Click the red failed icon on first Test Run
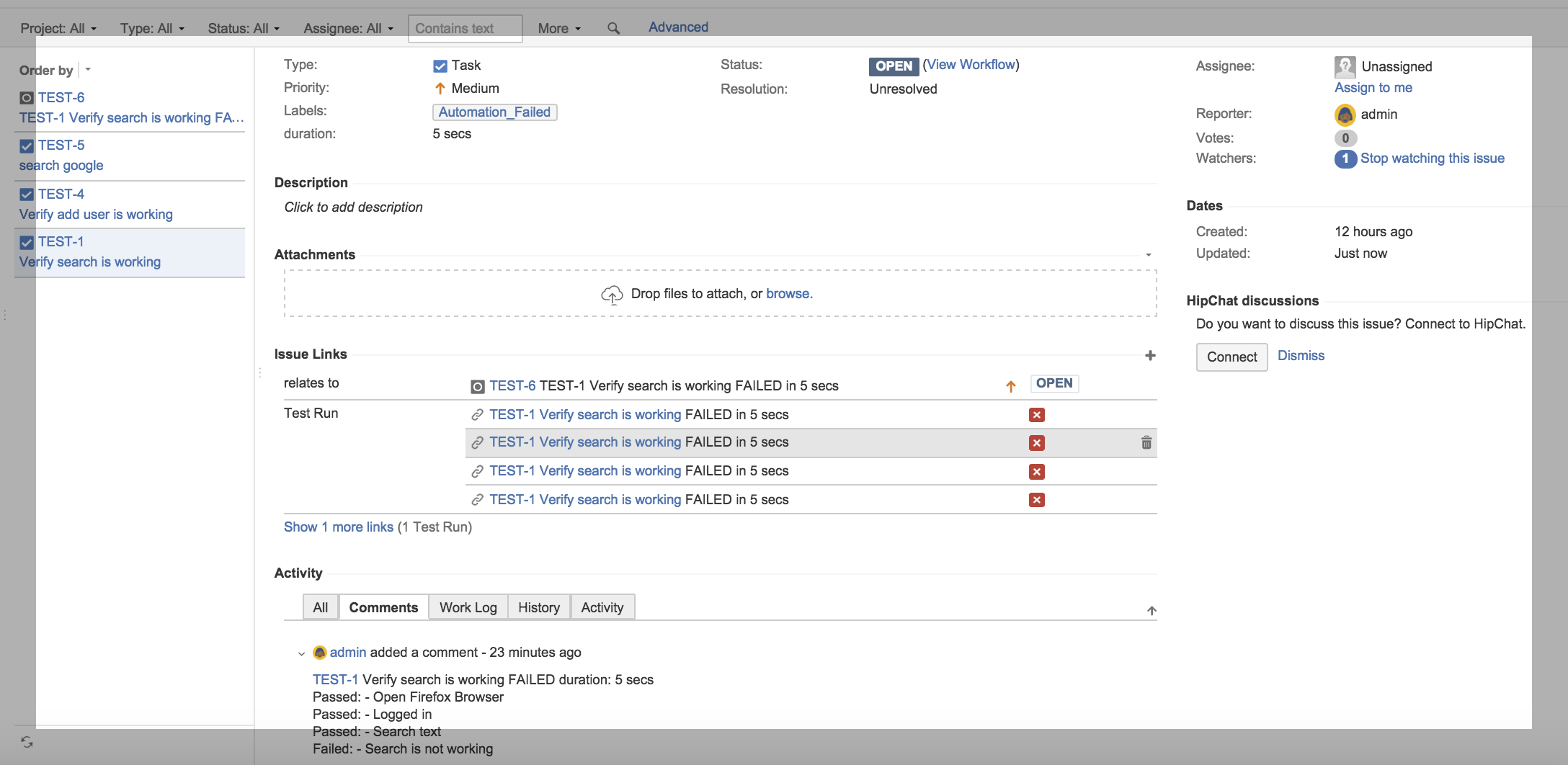Image resolution: width=1568 pixels, height=765 pixels. click(1037, 415)
